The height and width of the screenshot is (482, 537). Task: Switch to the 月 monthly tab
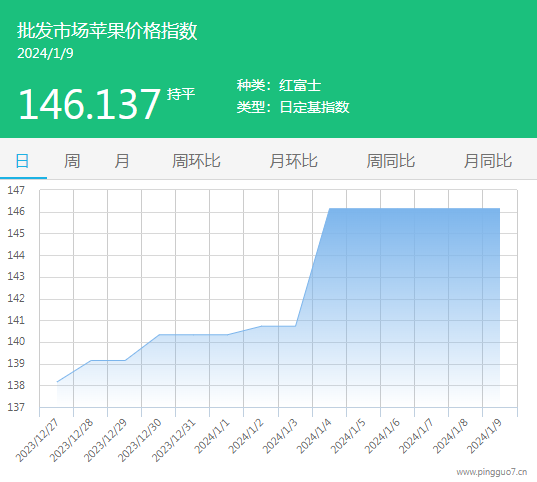(x=122, y=161)
